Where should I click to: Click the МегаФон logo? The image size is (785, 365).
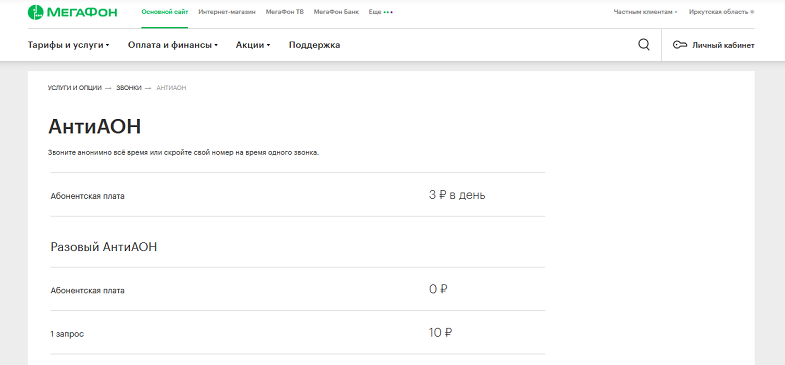72,12
